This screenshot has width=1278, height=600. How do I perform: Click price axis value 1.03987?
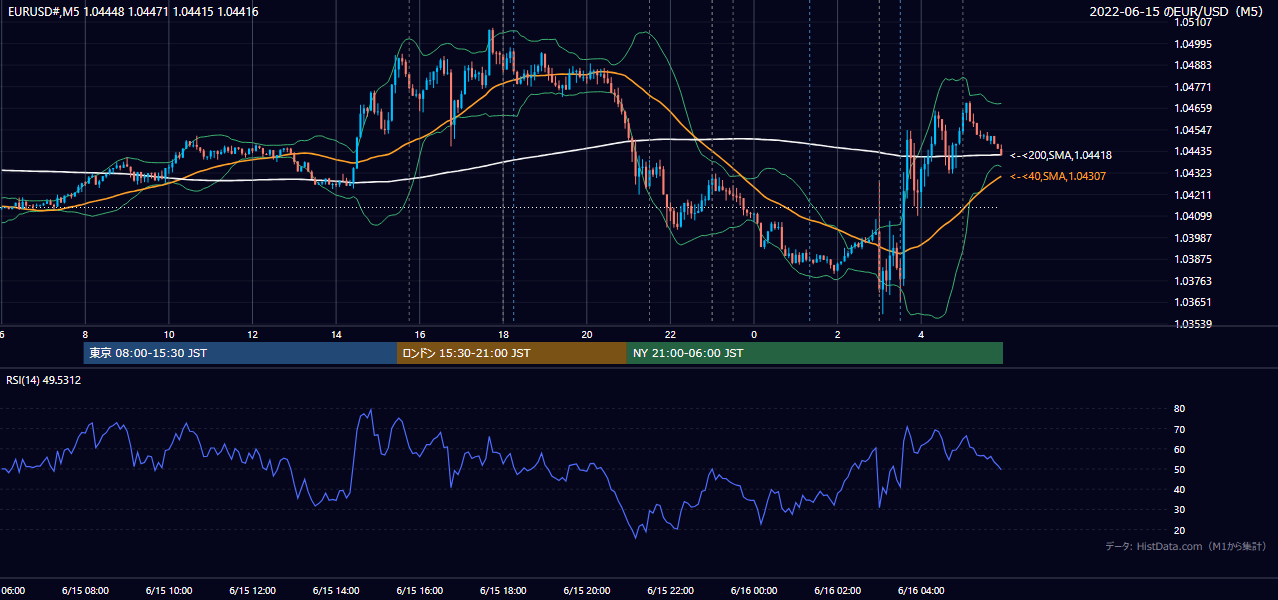coord(1194,238)
